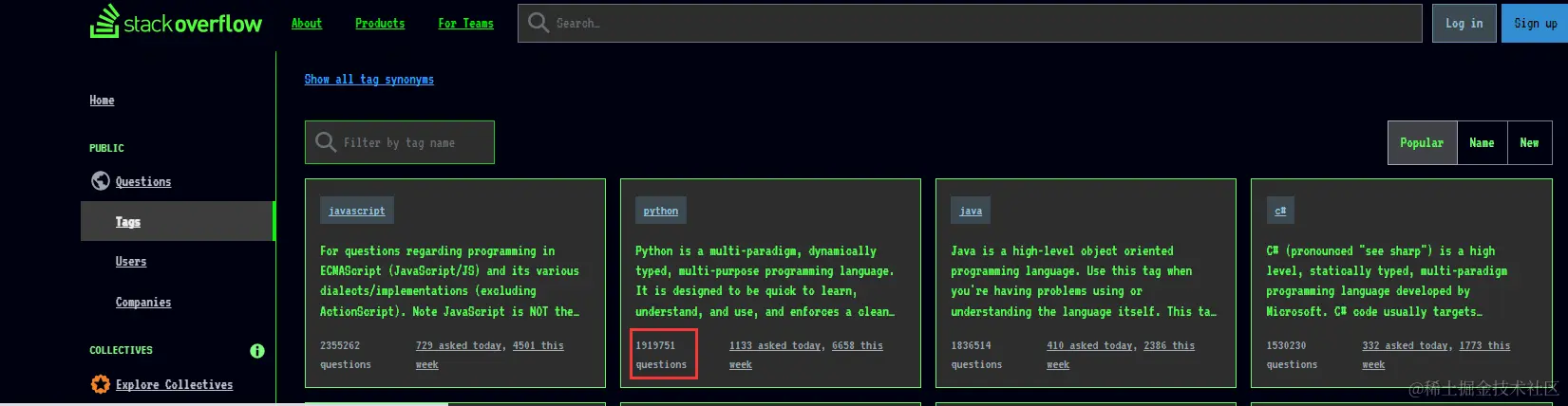The width and height of the screenshot is (1568, 406).
Task: Click the Explore Collectives star icon
Action: coord(100,384)
